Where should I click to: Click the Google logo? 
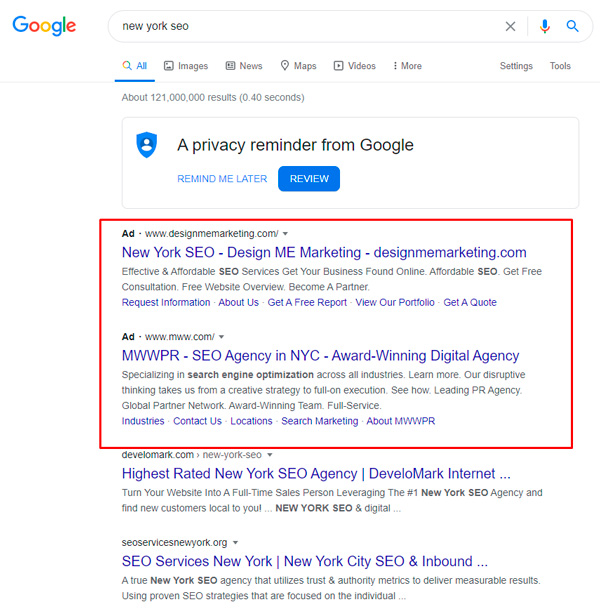click(44, 26)
